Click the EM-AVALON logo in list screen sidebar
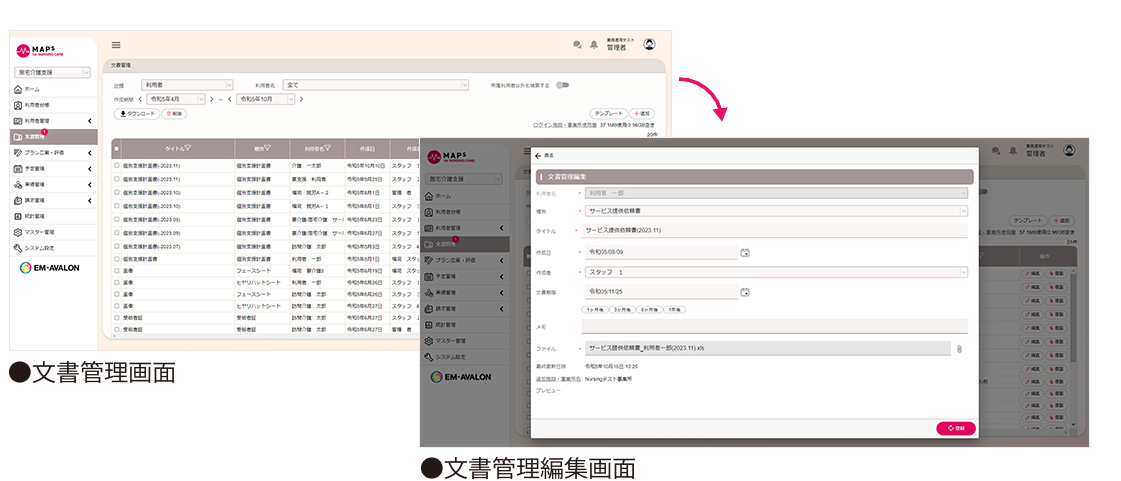Screen dimensions: 1121x481 (49, 267)
